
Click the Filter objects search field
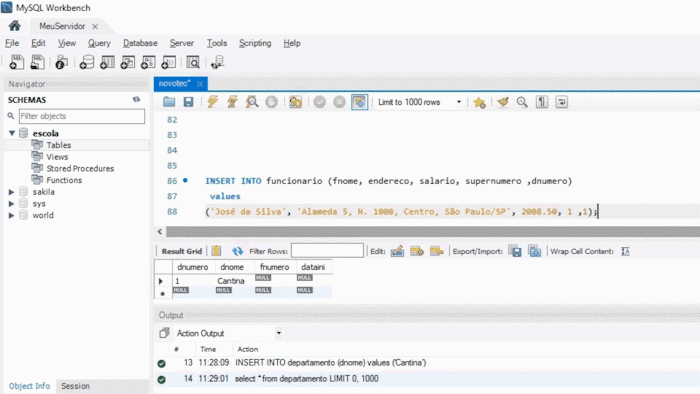click(82, 116)
